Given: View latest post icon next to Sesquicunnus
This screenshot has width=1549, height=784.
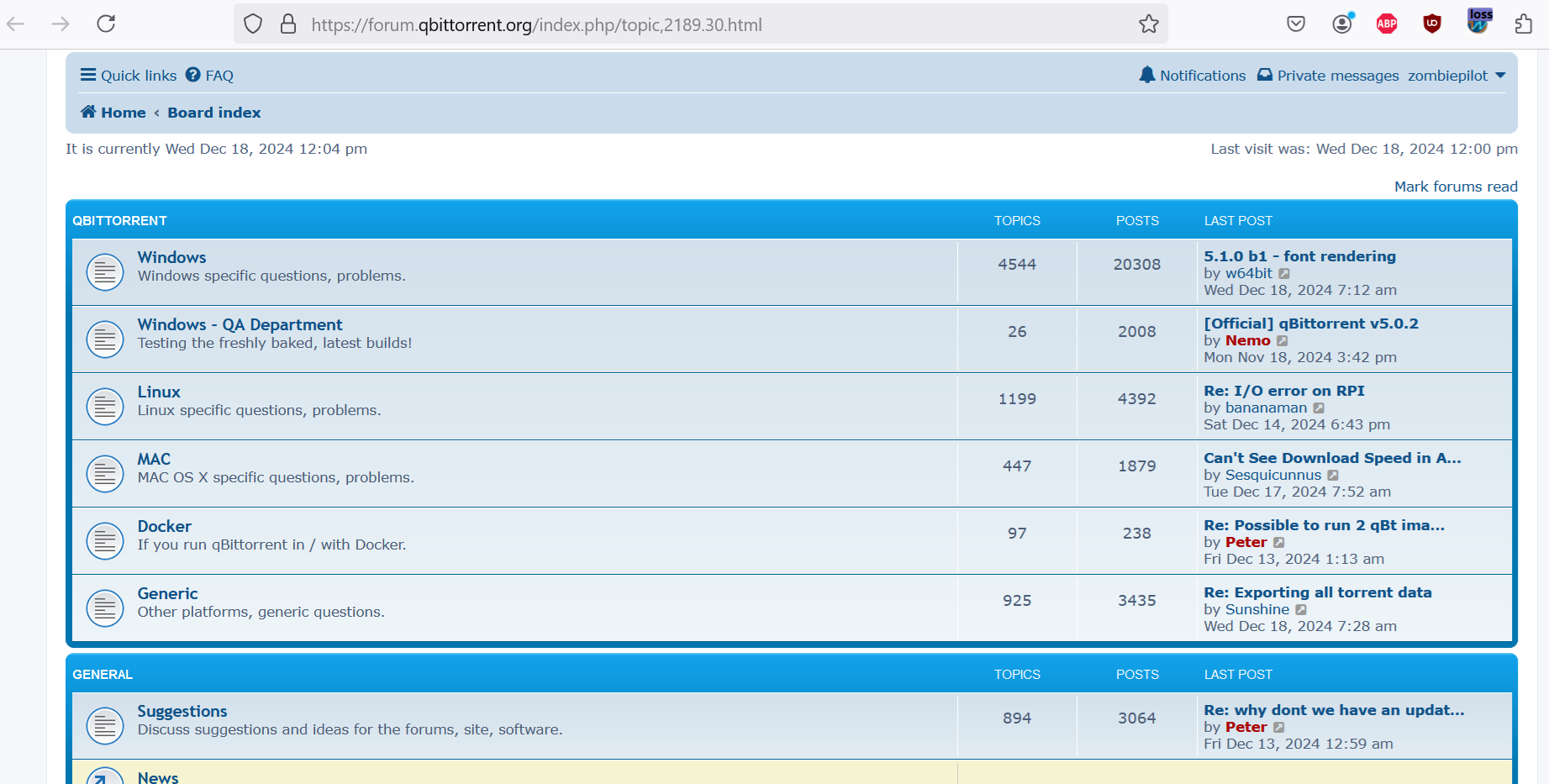Looking at the screenshot, I should coord(1333,476).
